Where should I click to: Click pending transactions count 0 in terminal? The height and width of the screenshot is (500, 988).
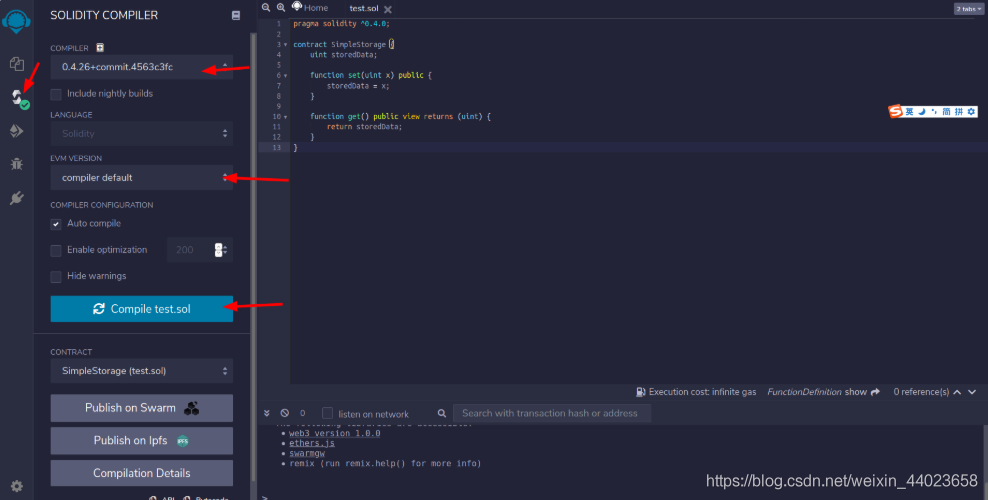302,413
